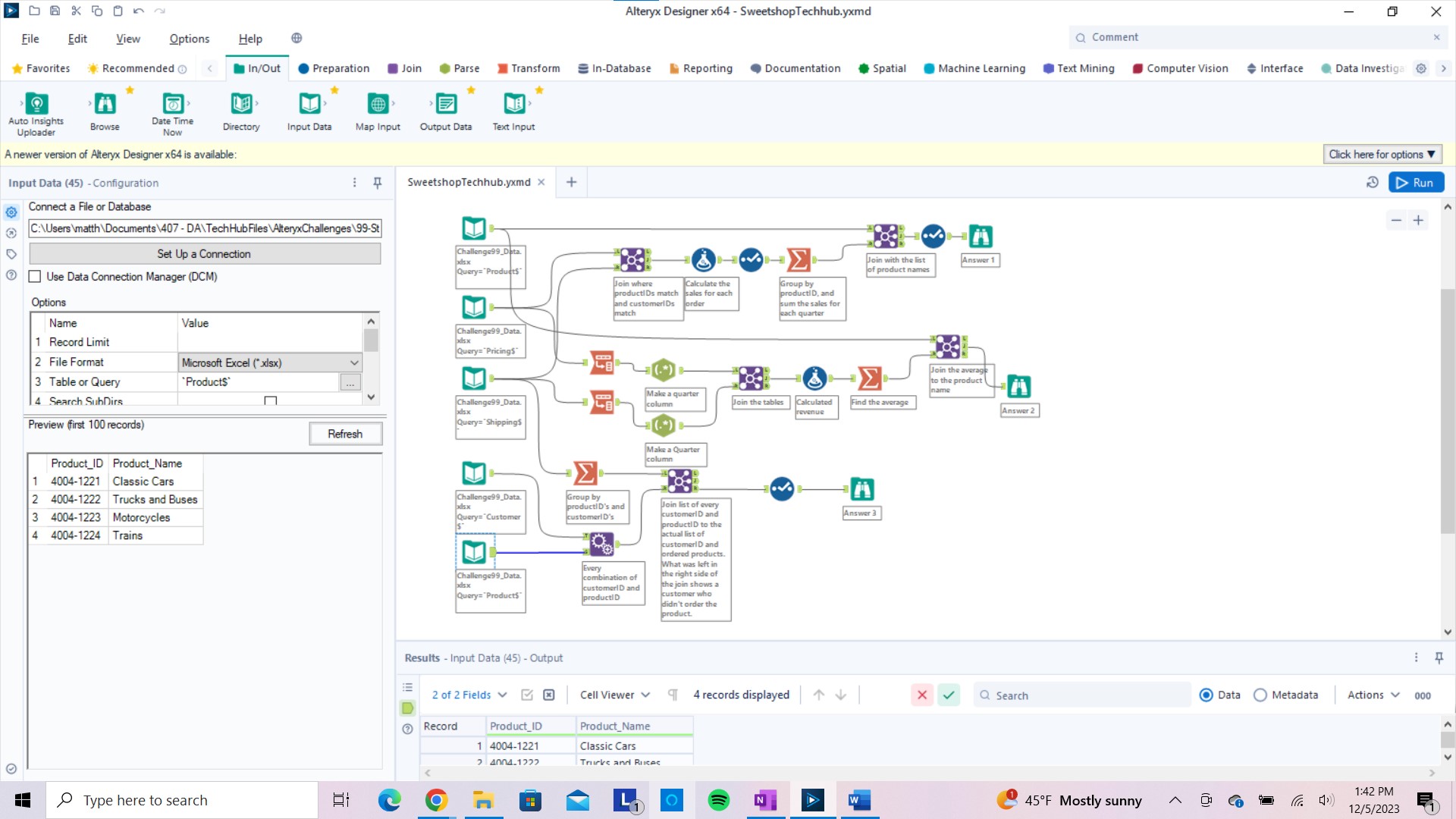This screenshot has width=1456, height=819.
Task: Click the Set Up a Connection button
Action: click(x=204, y=254)
